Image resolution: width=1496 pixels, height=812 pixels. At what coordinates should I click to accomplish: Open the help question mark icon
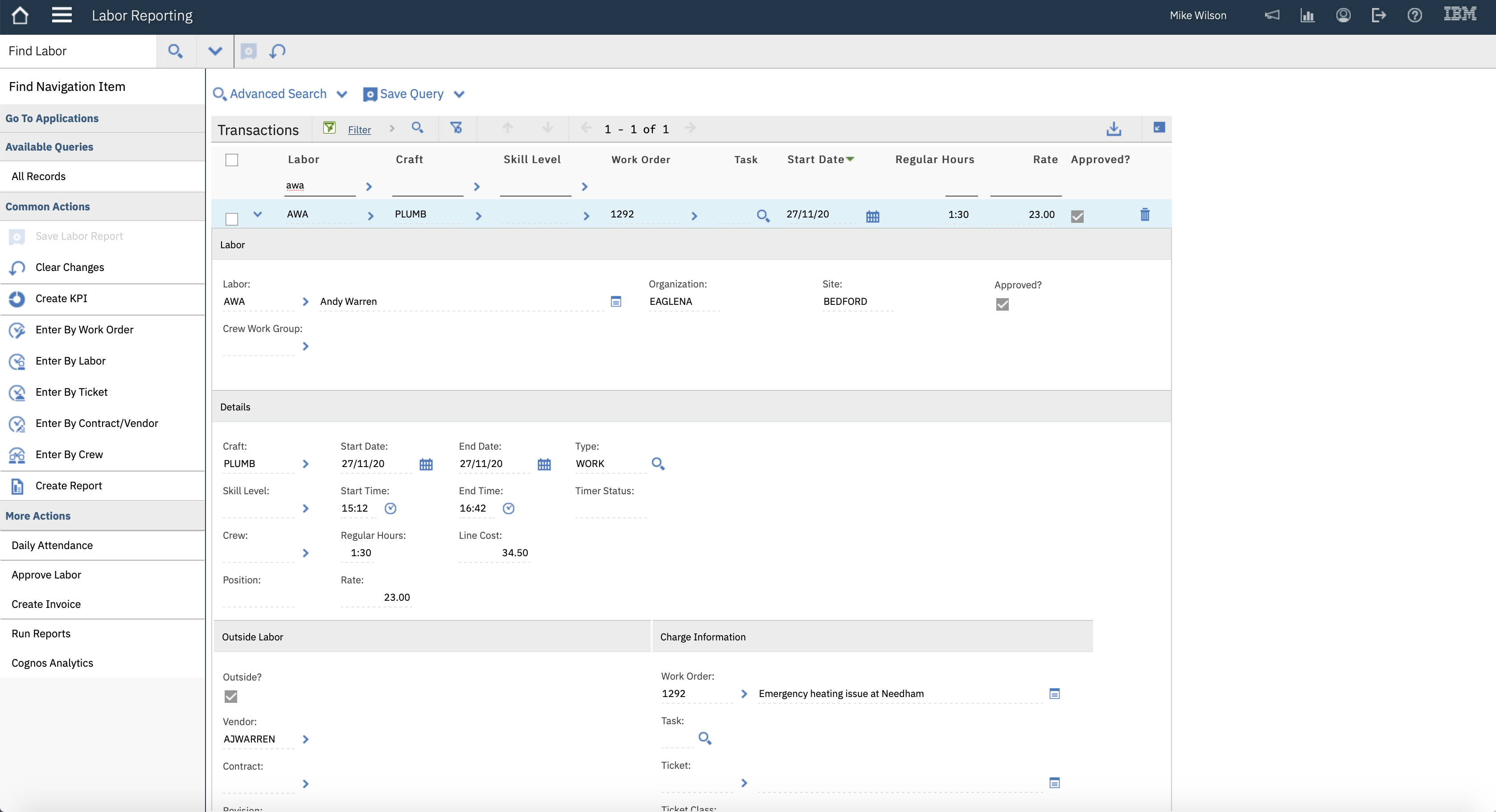1414,15
